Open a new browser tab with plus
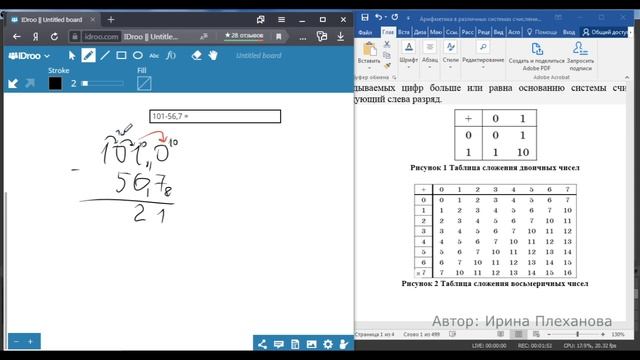This screenshot has height=360, width=640. pos(111,20)
